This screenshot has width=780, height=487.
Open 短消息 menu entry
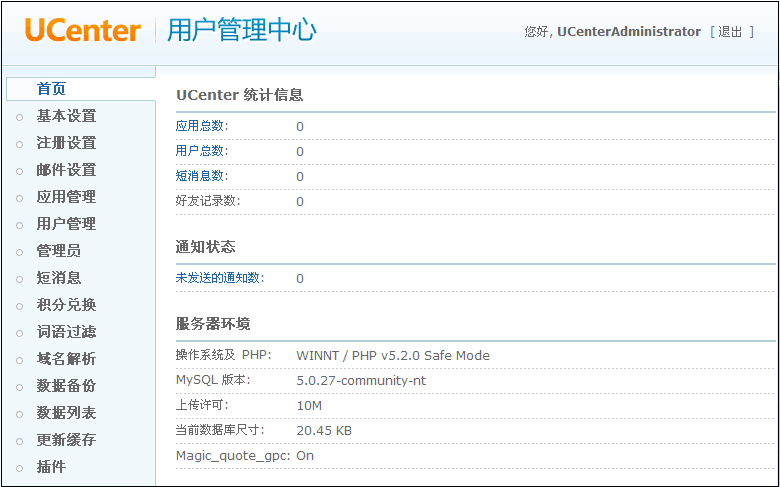pyautogui.click(x=59, y=278)
